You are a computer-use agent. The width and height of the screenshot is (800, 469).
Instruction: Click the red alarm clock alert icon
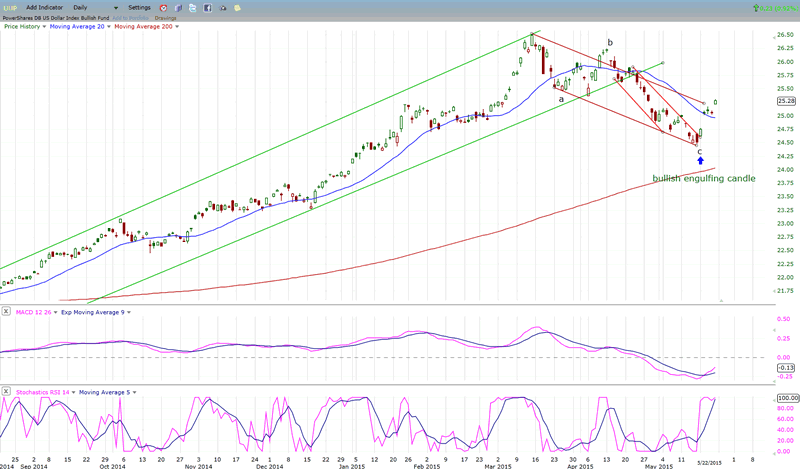[164, 7]
